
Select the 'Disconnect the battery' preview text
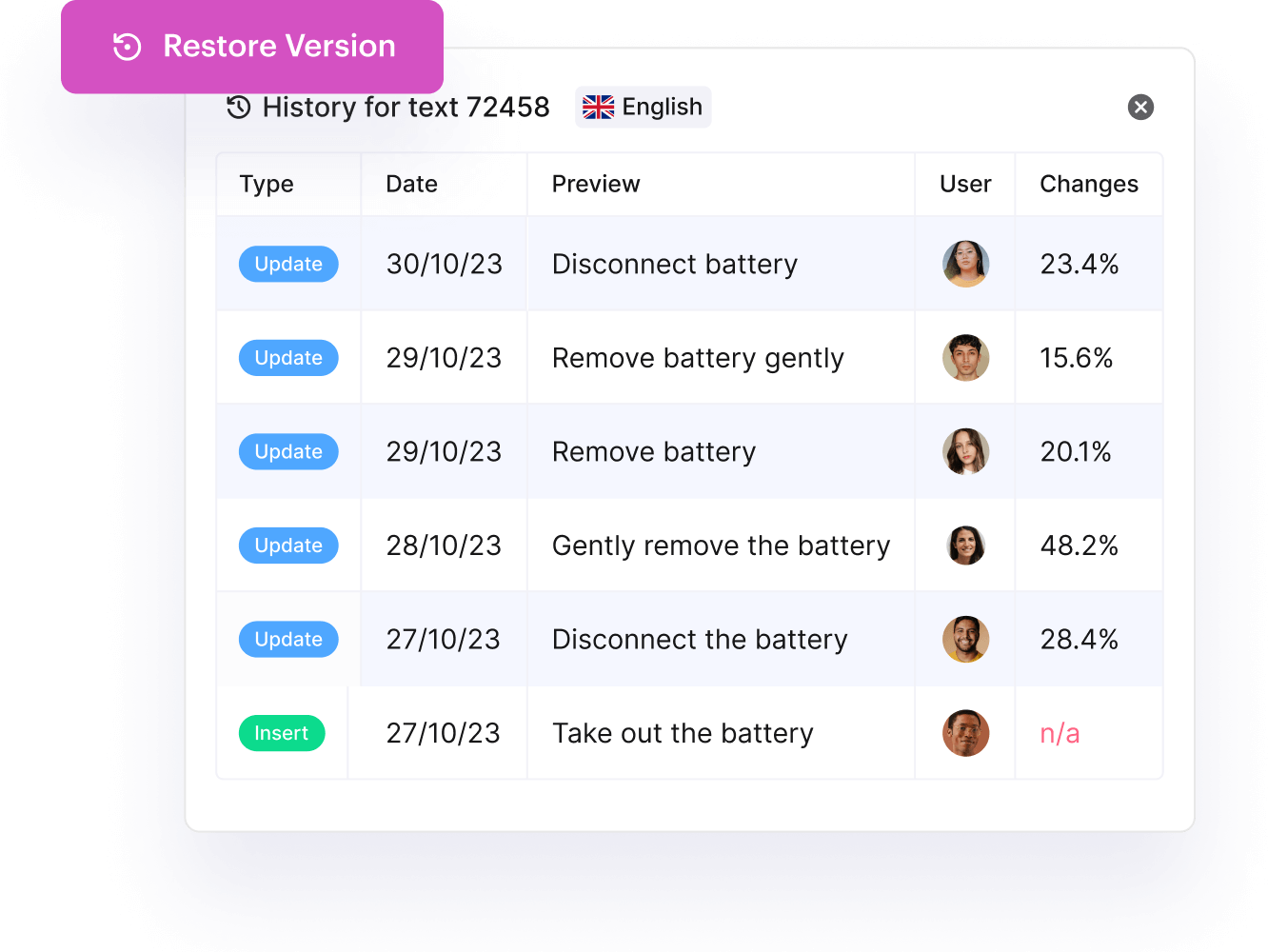point(700,639)
